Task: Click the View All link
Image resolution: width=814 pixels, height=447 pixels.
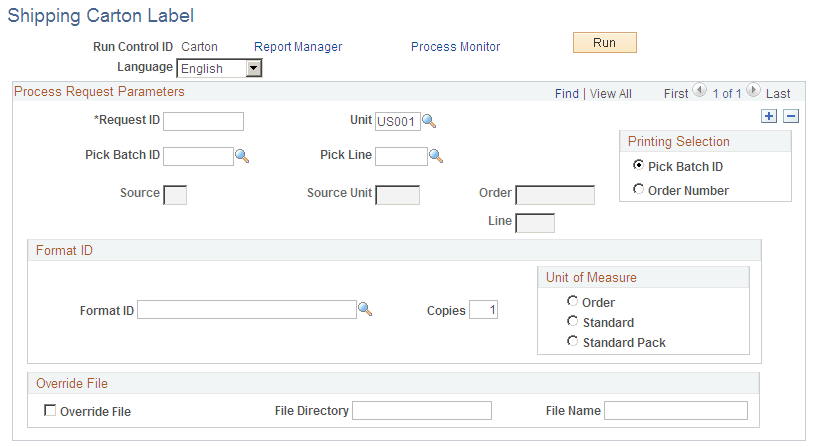Action: coord(611,93)
